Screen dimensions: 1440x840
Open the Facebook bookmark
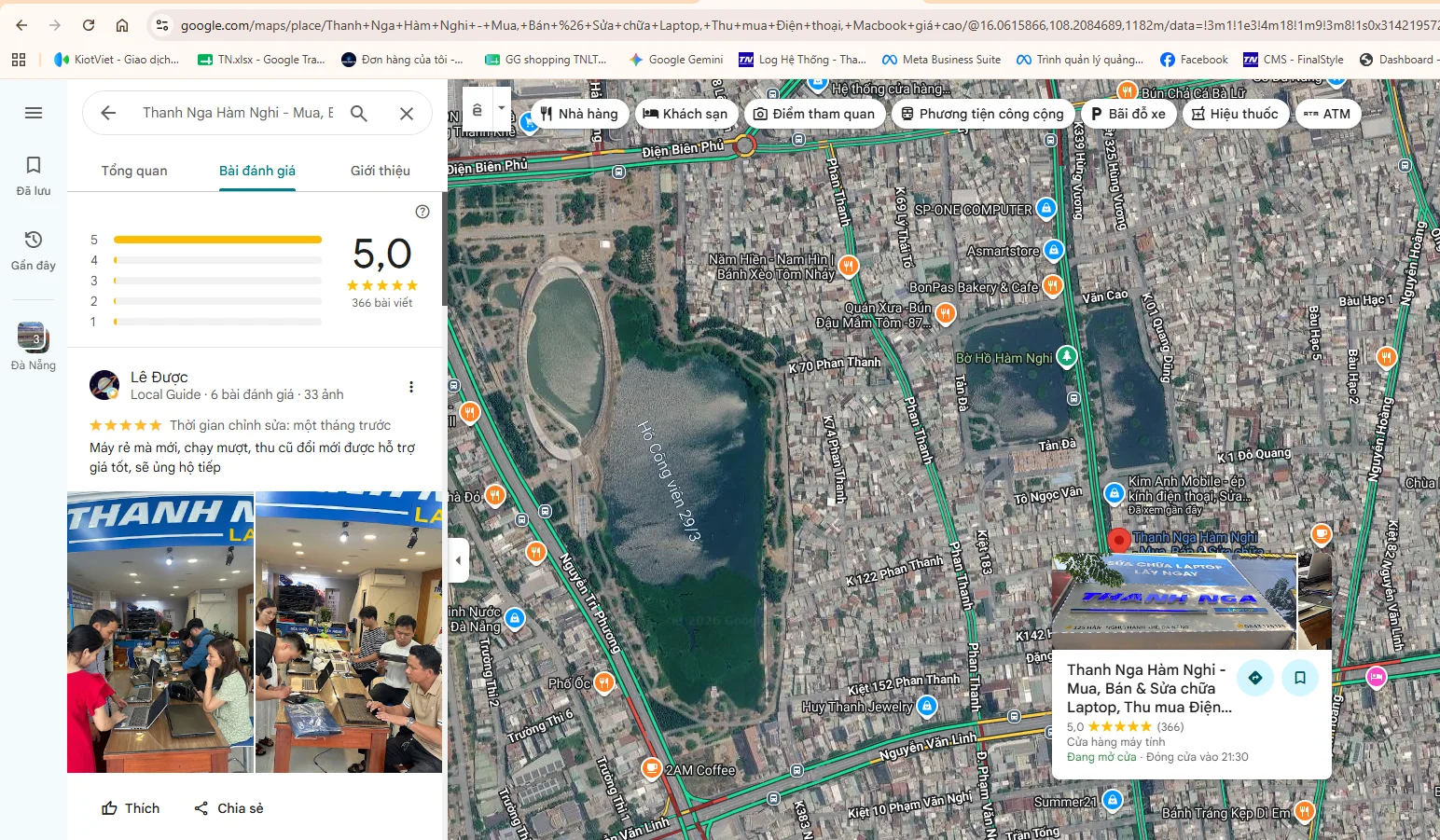click(1194, 60)
